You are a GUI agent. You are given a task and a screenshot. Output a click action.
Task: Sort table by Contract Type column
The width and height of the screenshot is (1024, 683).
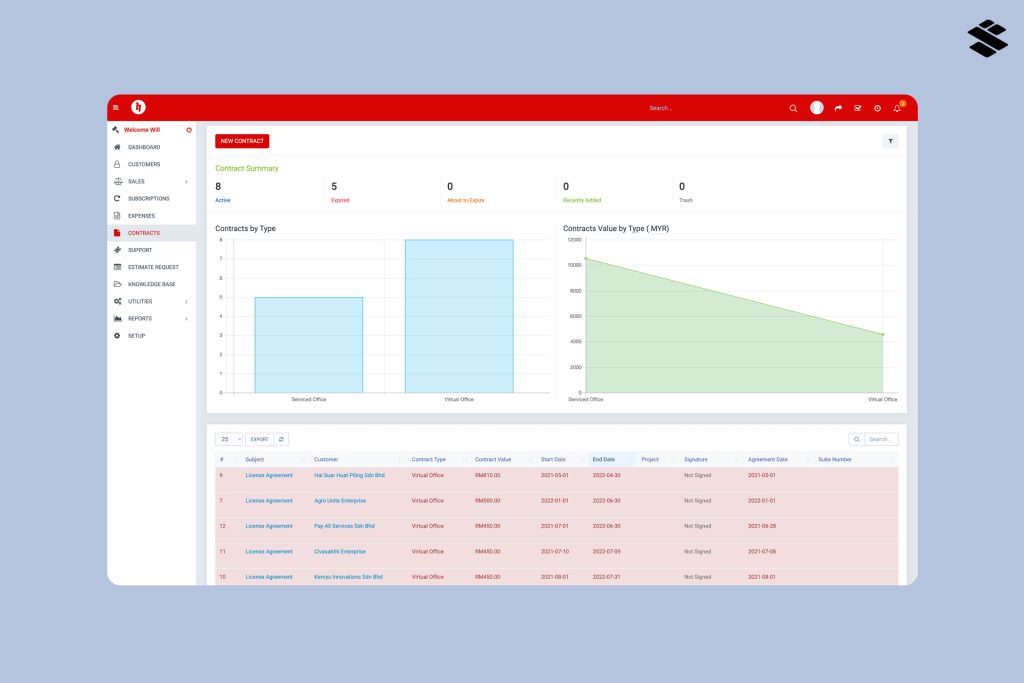[428, 460]
